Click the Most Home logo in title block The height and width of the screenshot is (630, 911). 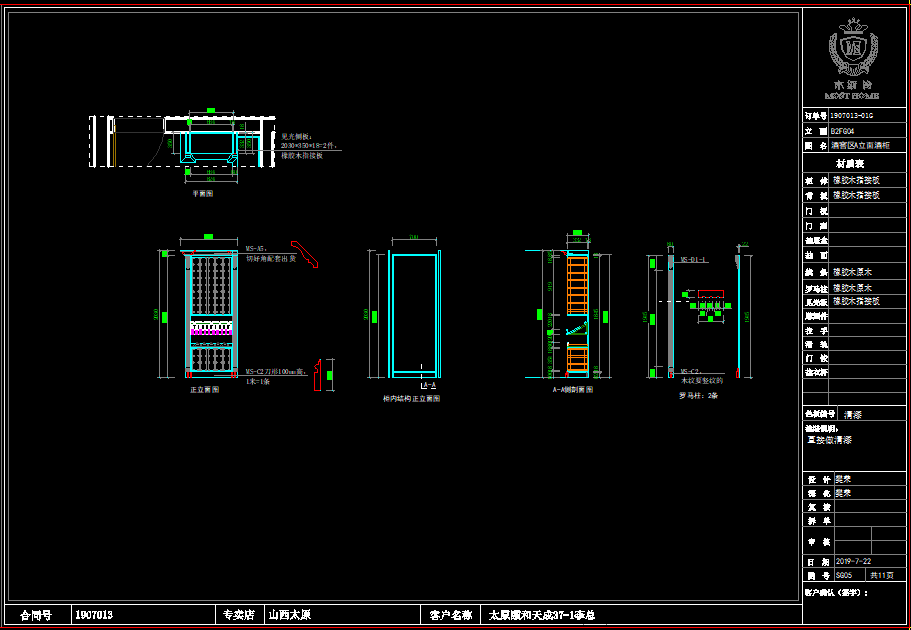pyautogui.click(x=853, y=58)
